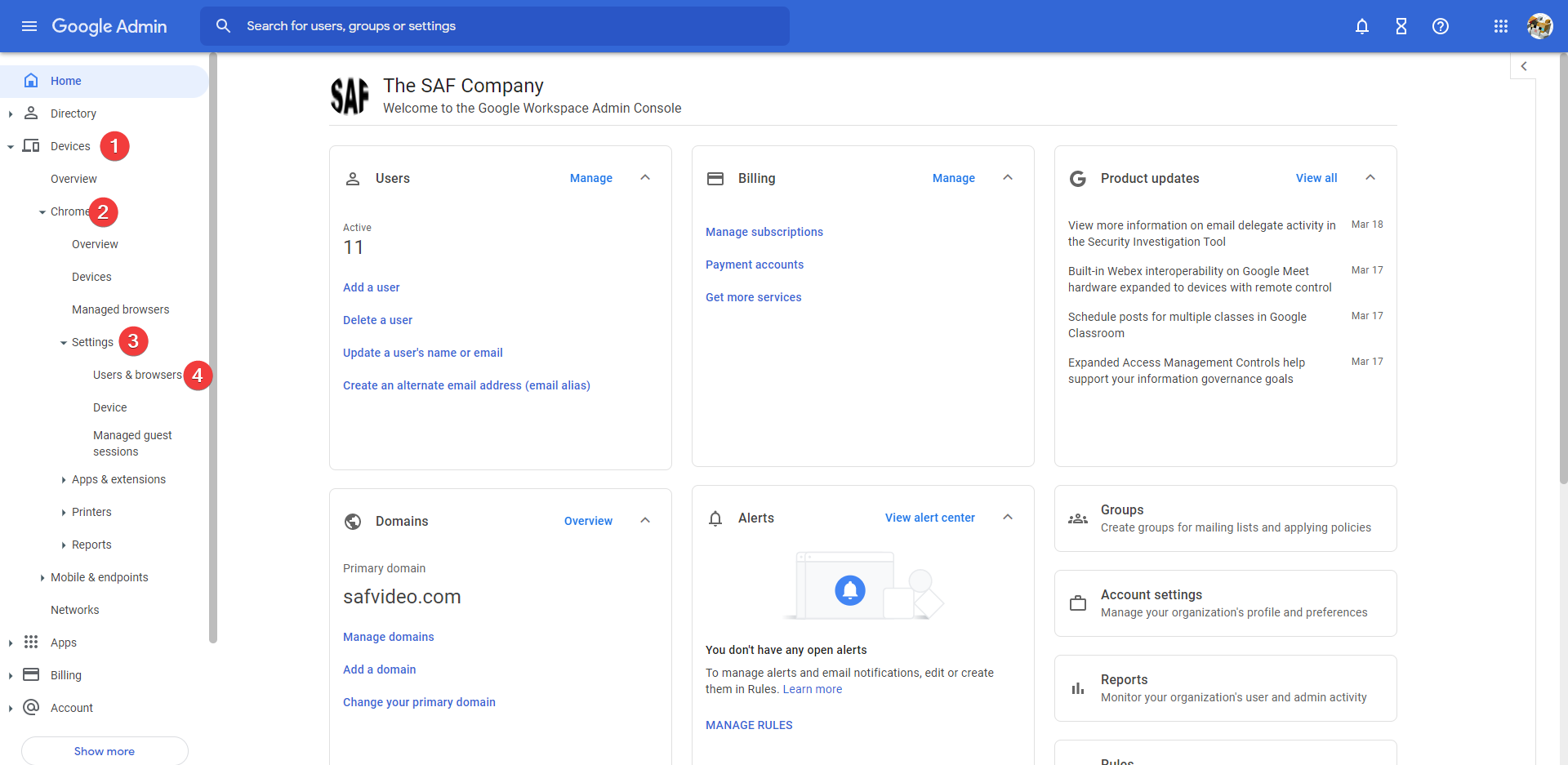
Task: Click the Directory person icon
Action: coord(31,113)
